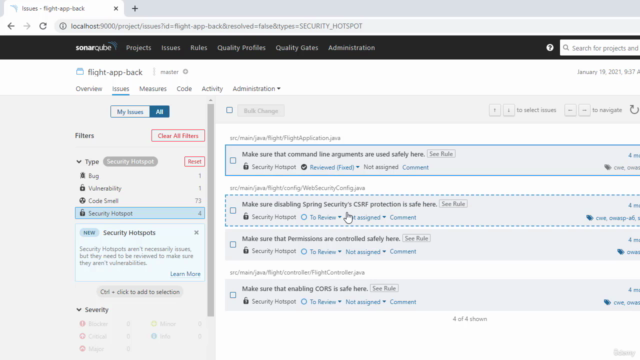640x360 pixels.
Task: Switch to My Issues toggle
Action: [130, 111]
